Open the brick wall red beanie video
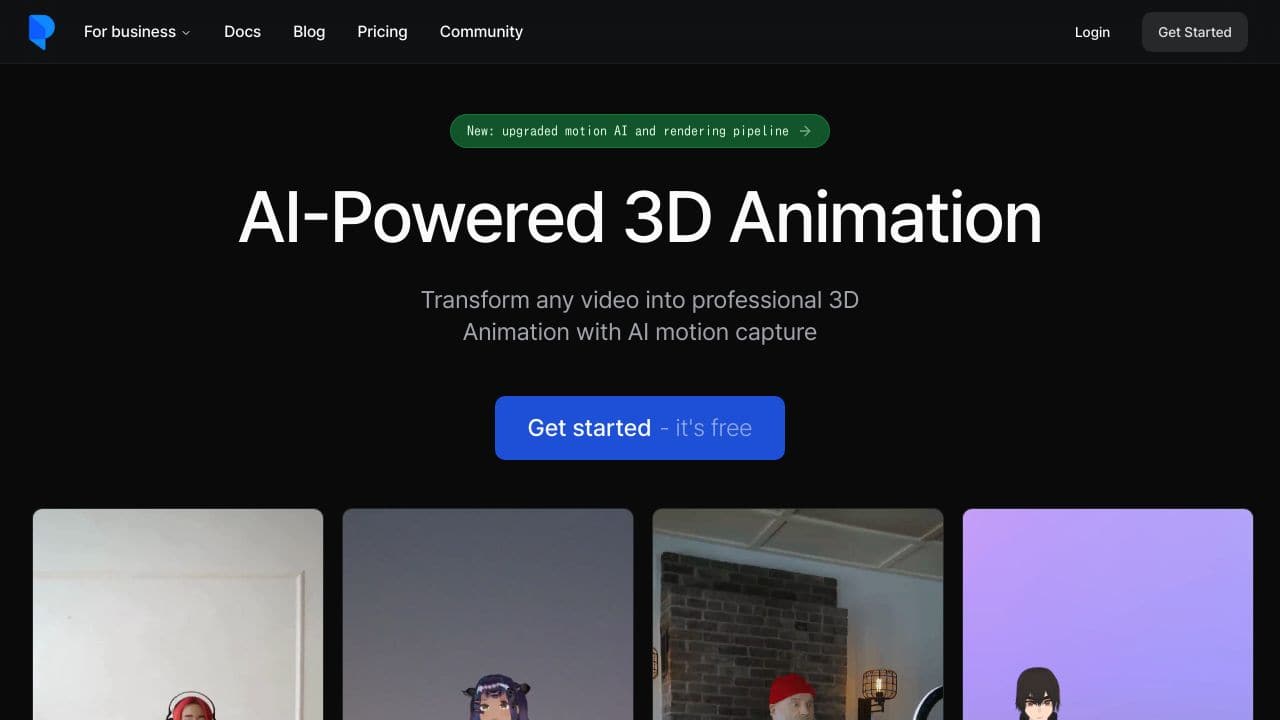Screen dimensions: 1280x720 (x=798, y=614)
